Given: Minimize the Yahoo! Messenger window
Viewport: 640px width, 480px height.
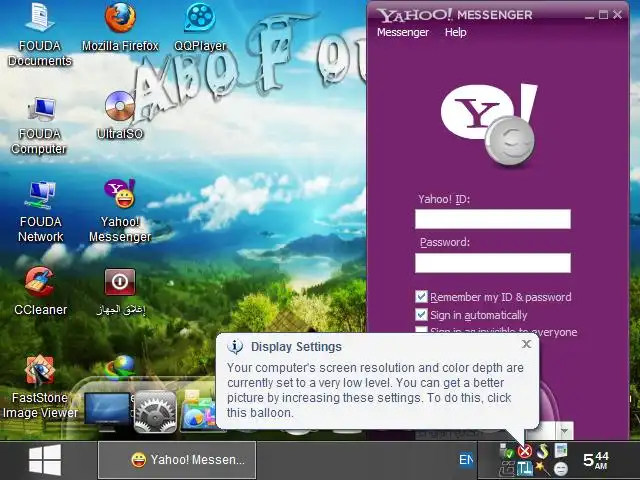Looking at the screenshot, I should [x=589, y=16].
